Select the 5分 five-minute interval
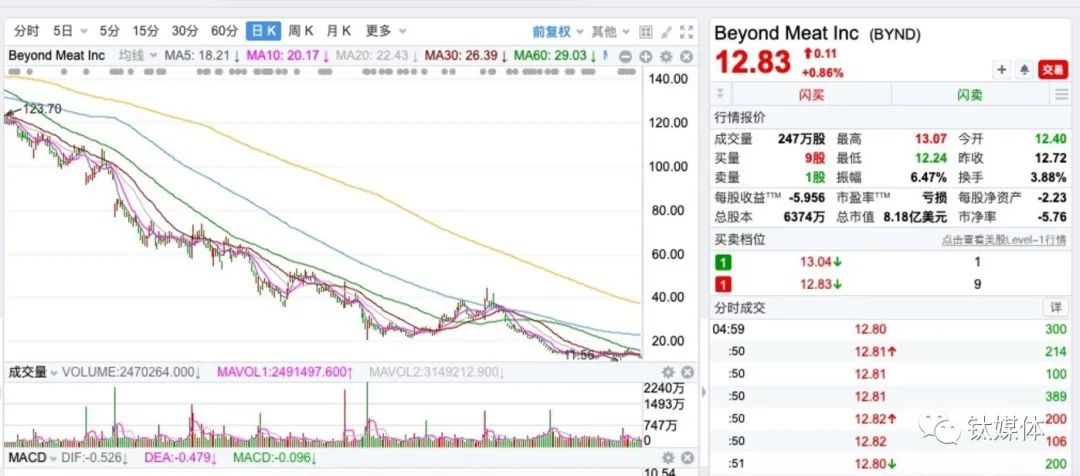 pyautogui.click(x=109, y=31)
